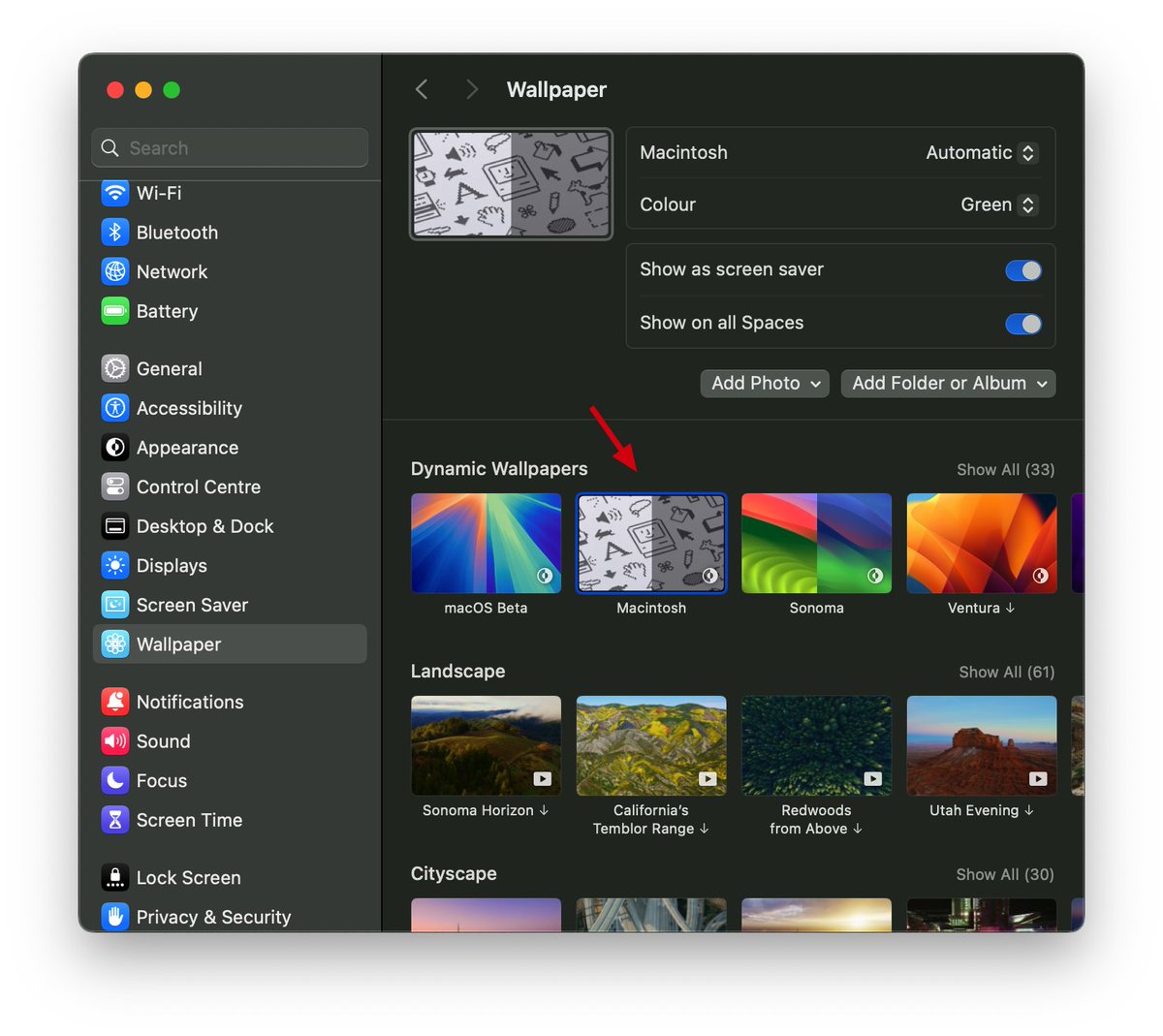
Task: Click the magnifier icon in Search
Action: tap(110, 148)
